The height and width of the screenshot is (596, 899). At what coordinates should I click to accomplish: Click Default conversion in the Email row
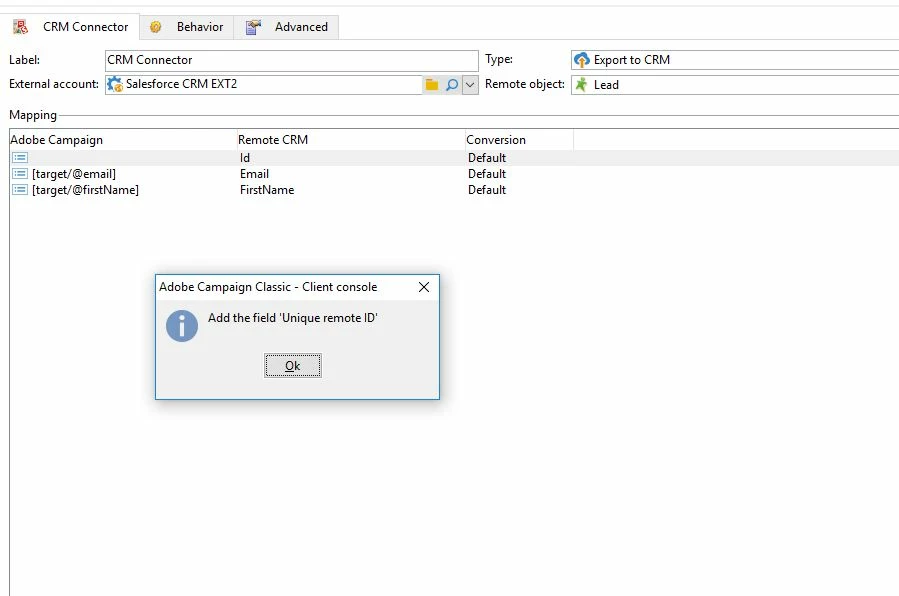pos(487,174)
